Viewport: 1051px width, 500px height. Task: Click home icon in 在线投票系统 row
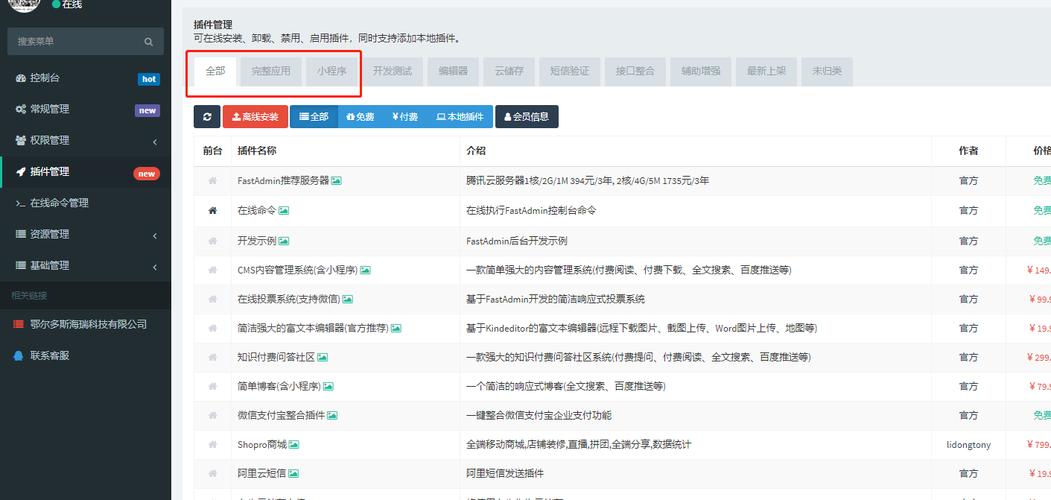(x=212, y=299)
